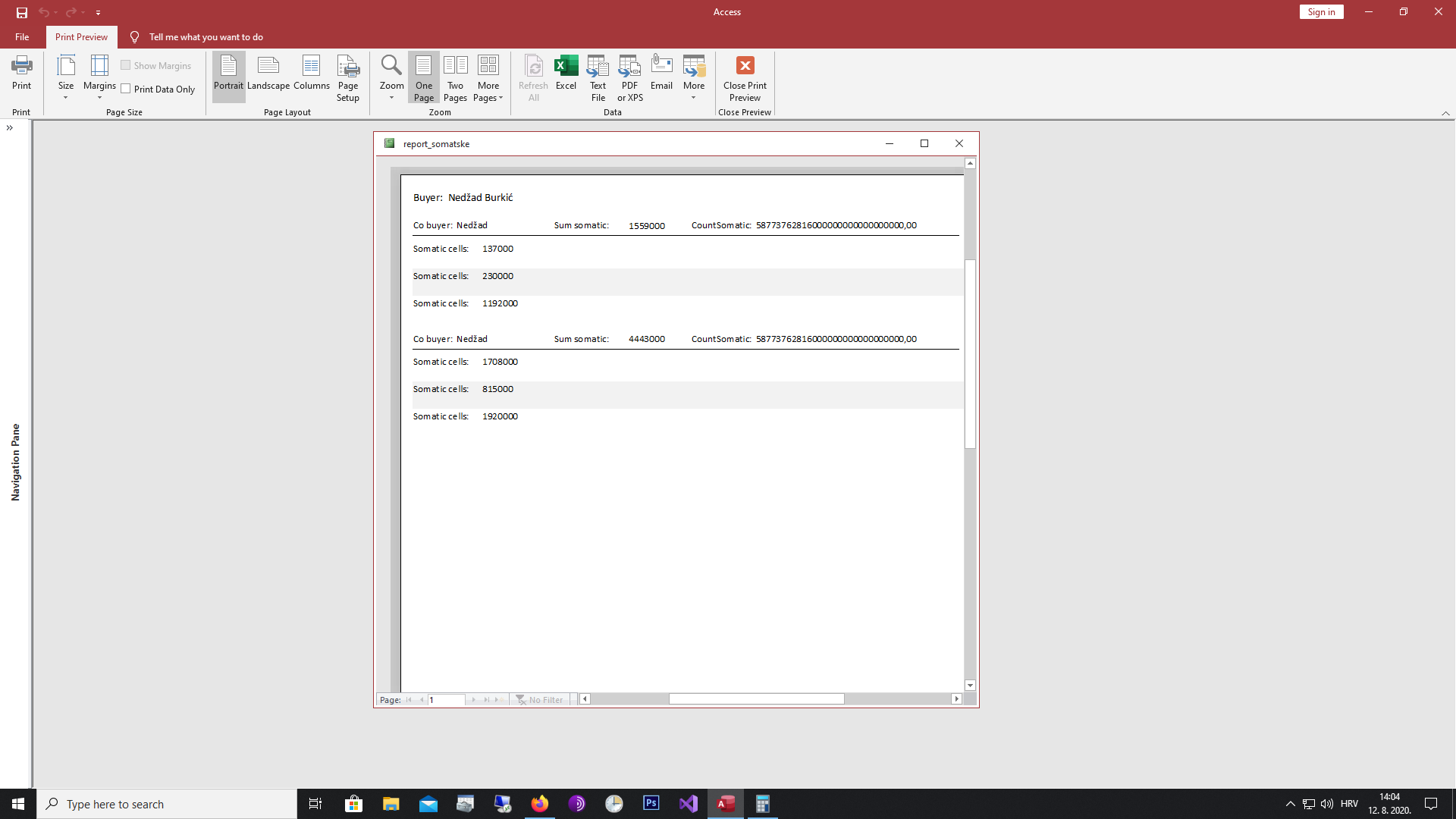Select One Page zoom view
The image size is (1456, 819).
424,77
